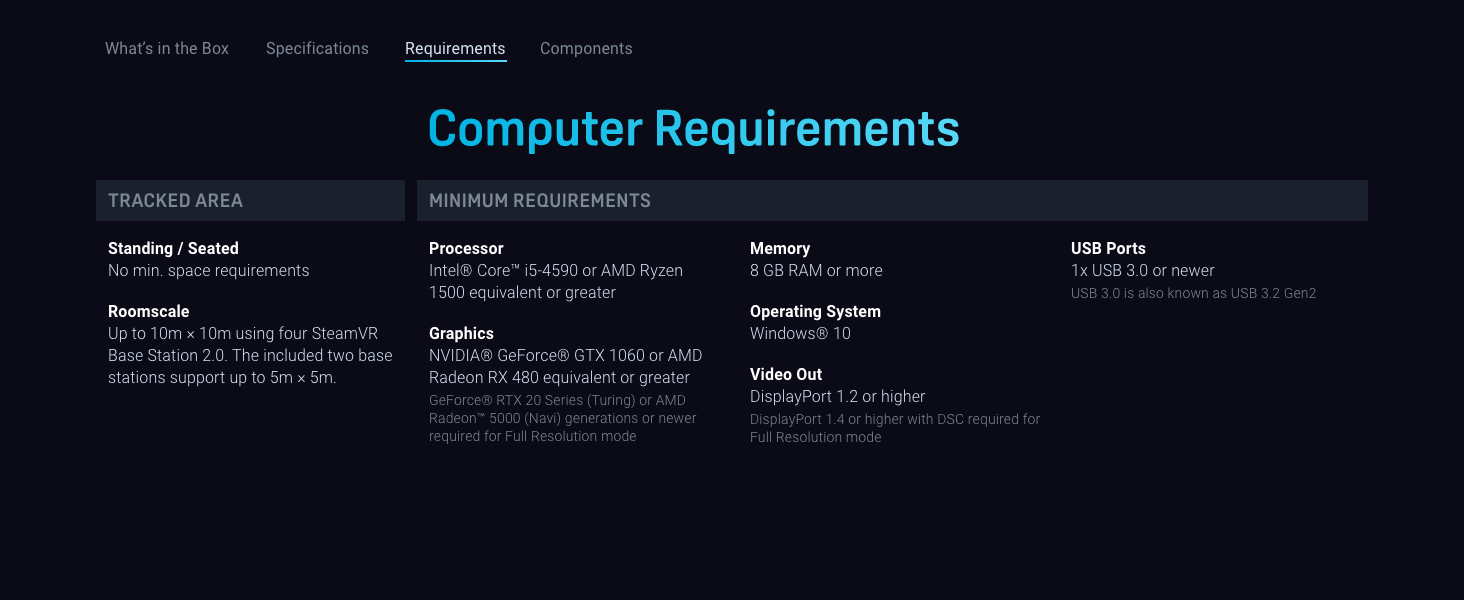Viewport: 1464px width, 600px height.
Task: Select the Processor requirement heading
Action: [x=466, y=248]
